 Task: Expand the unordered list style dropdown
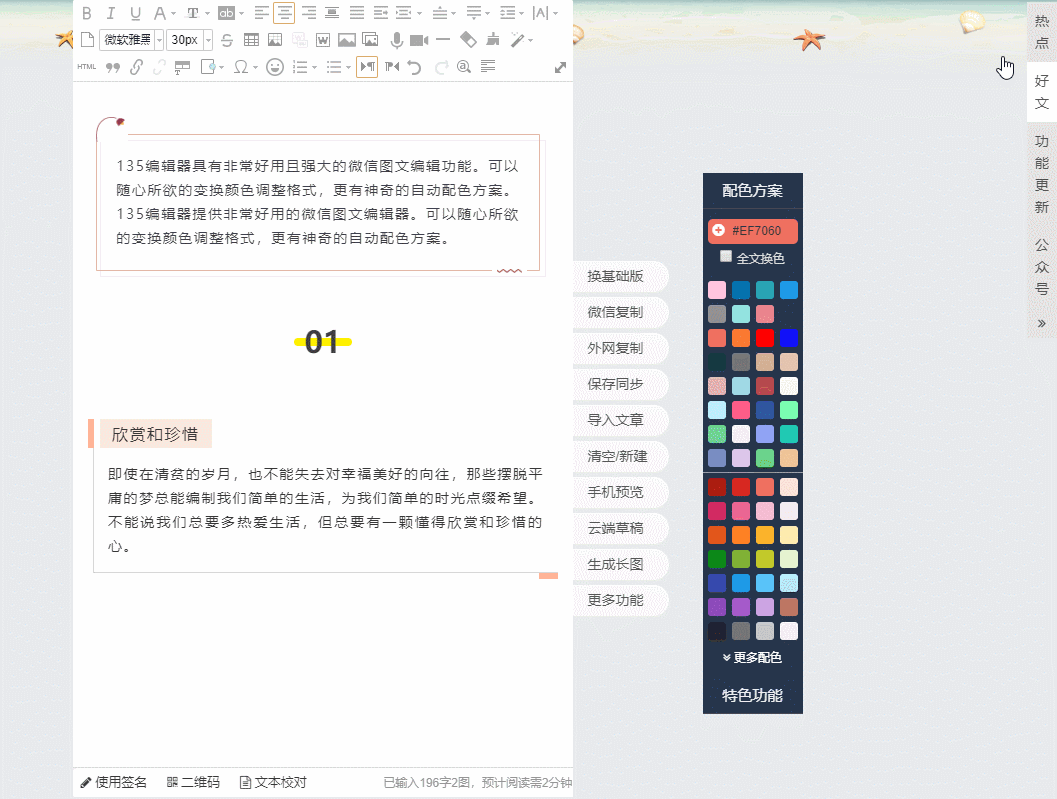coord(348,67)
